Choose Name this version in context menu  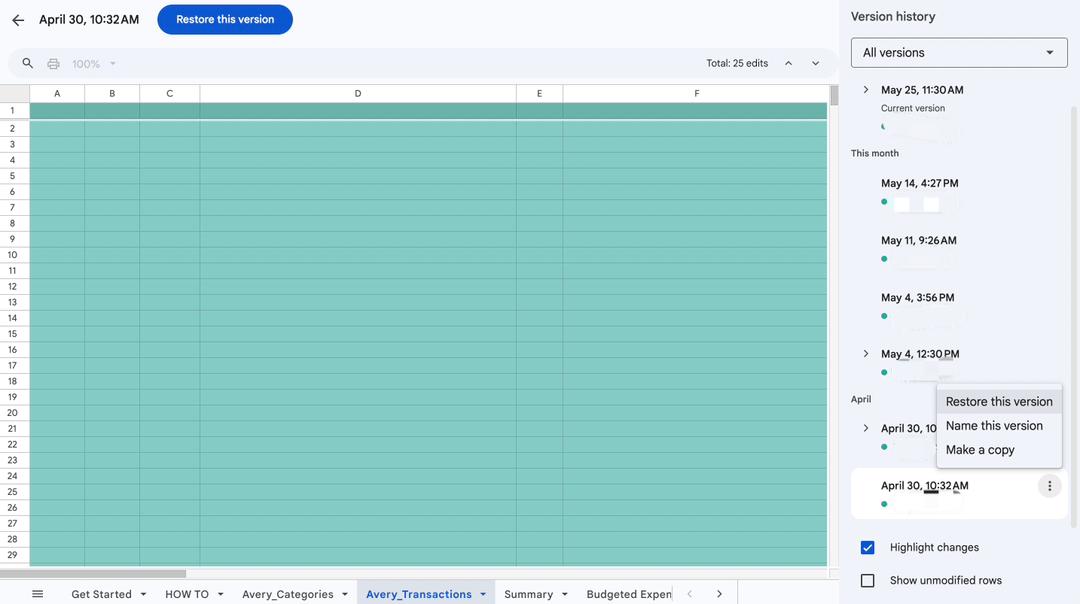point(999,426)
